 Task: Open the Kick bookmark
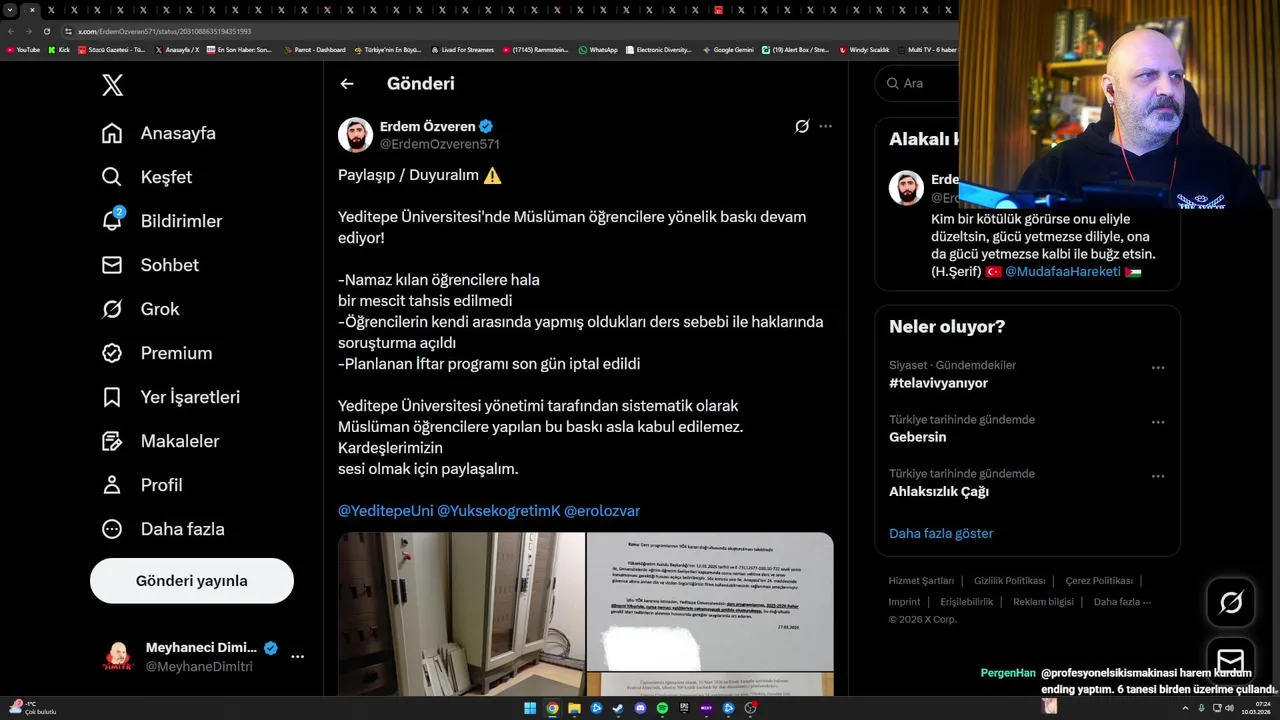pyautogui.click(x=59, y=49)
